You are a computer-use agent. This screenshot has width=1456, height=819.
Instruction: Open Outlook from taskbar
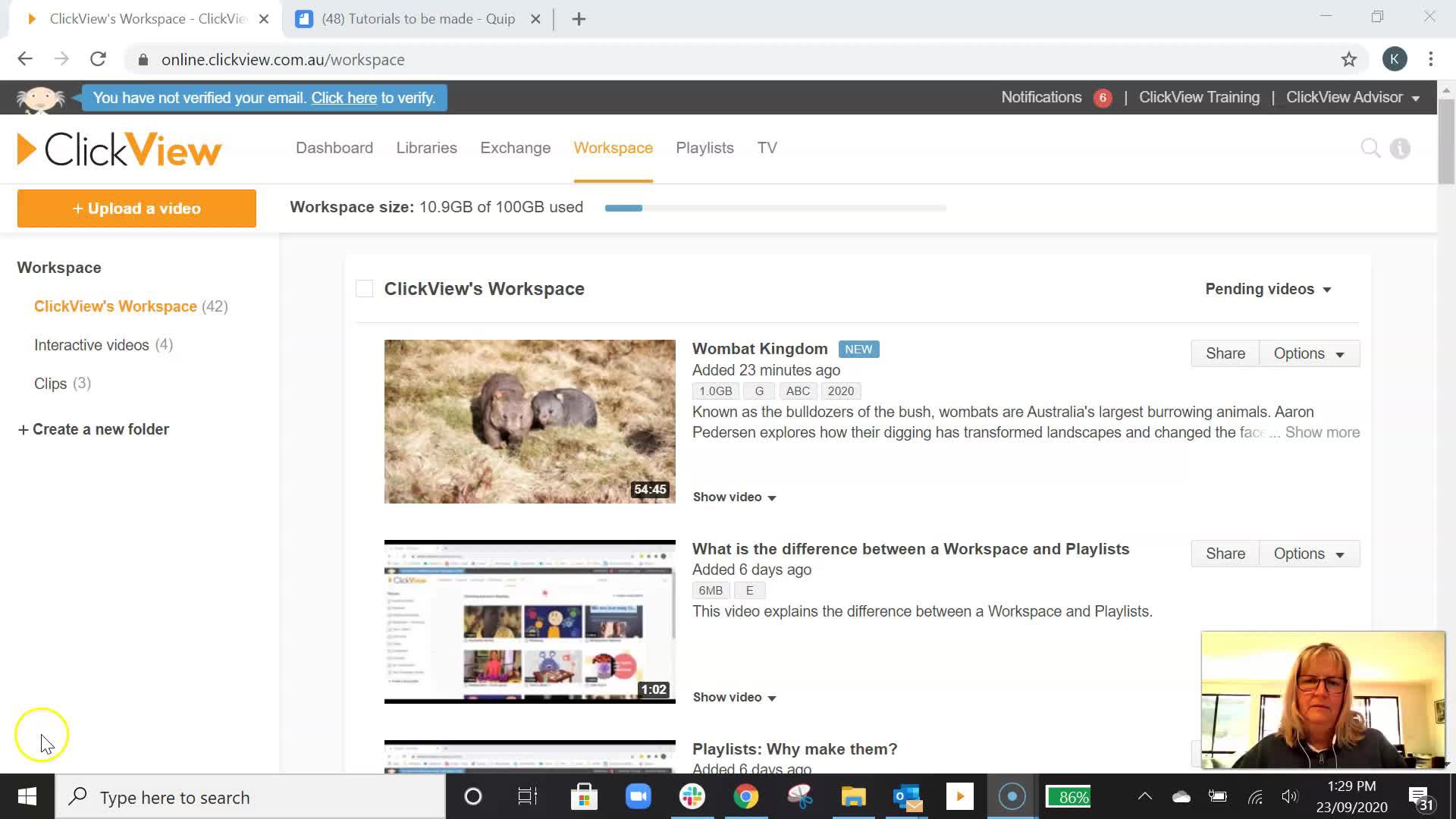[x=907, y=797]
